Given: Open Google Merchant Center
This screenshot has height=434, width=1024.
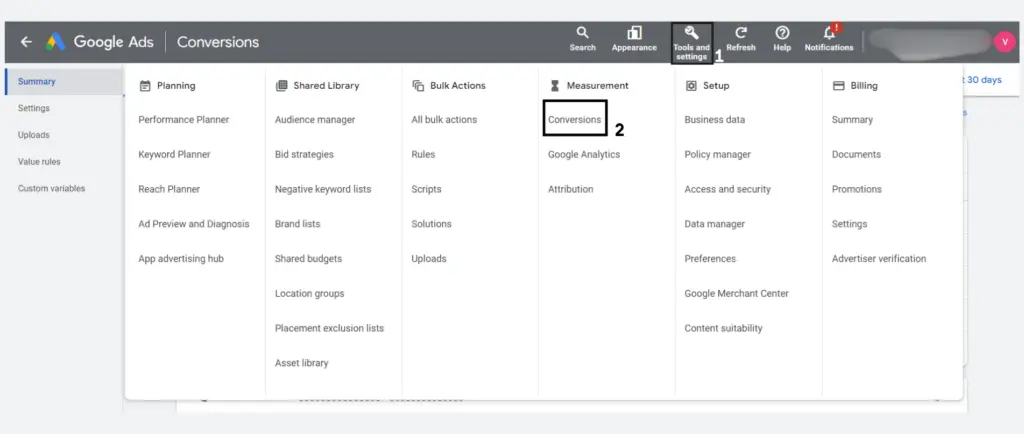Looking at the screenshot, I should click(737, 293).
